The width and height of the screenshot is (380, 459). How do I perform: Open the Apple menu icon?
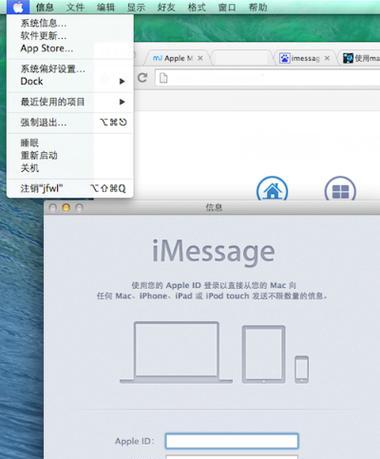tap(18, 7)
